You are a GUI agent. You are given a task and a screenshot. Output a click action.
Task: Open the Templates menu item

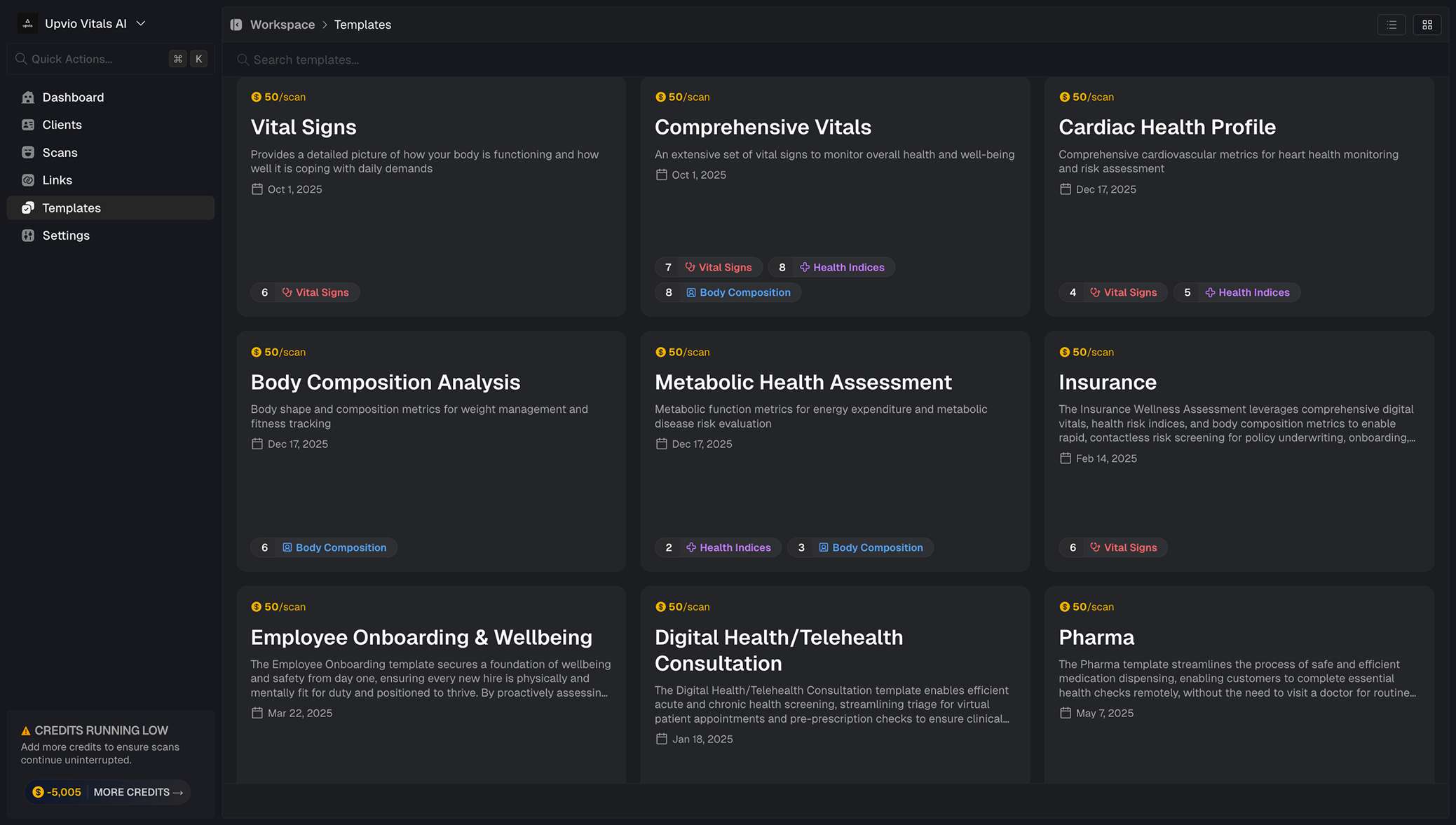pos(72,208)
